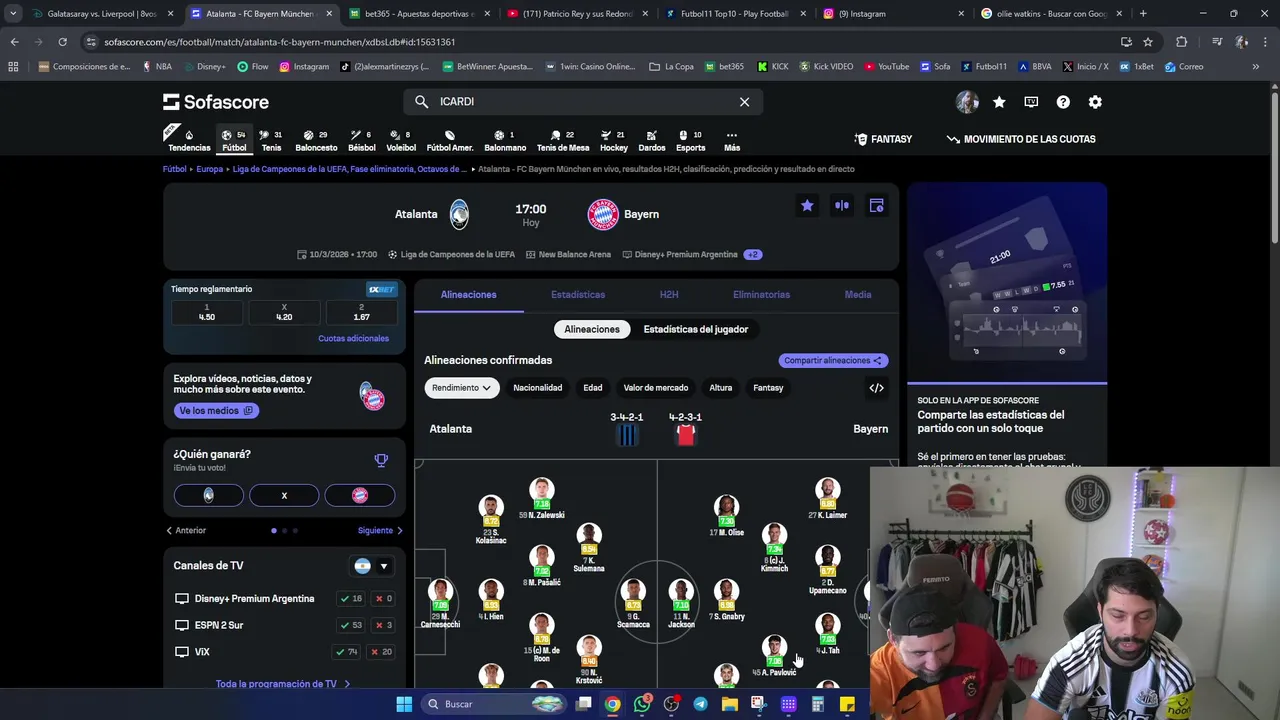This screenshot has width=1280, height=720.
Task: Click the compare teams icon in match header
Action: 842,206
